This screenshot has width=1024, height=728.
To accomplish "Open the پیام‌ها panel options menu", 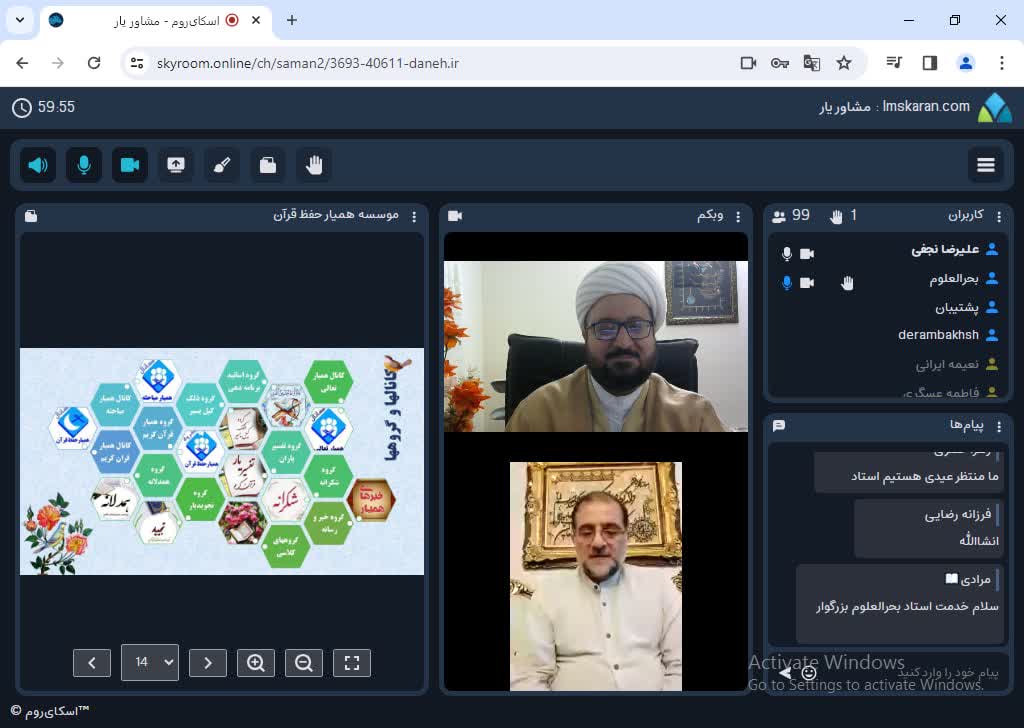I will 999,426.
